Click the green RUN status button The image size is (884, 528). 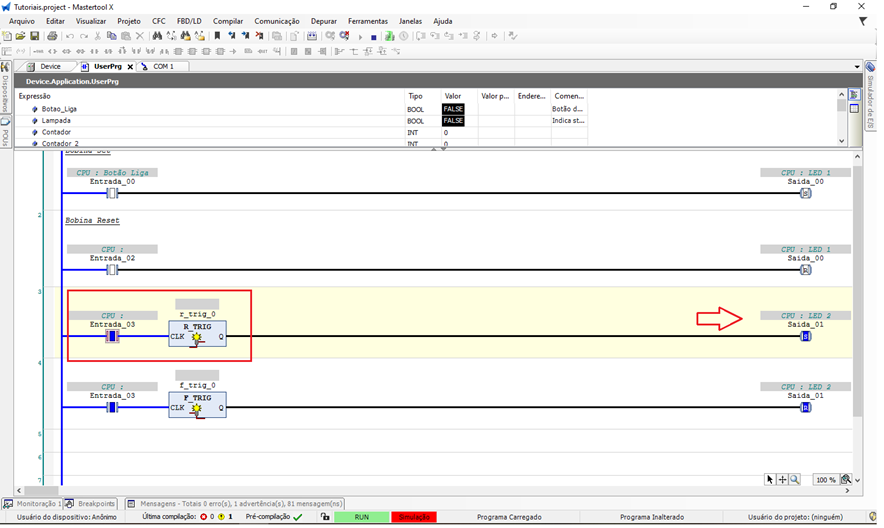pyautogui.click(x=361, y=517)
